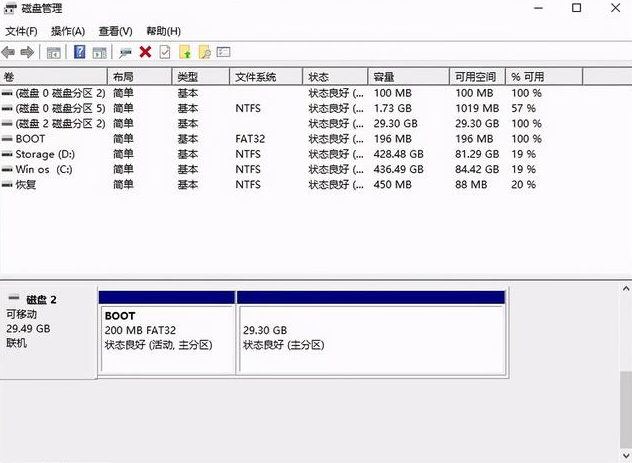This screenshot has width=632, height=463.
Task: Click the yellow folder with green arrow icon
Action: click(185, 52)
